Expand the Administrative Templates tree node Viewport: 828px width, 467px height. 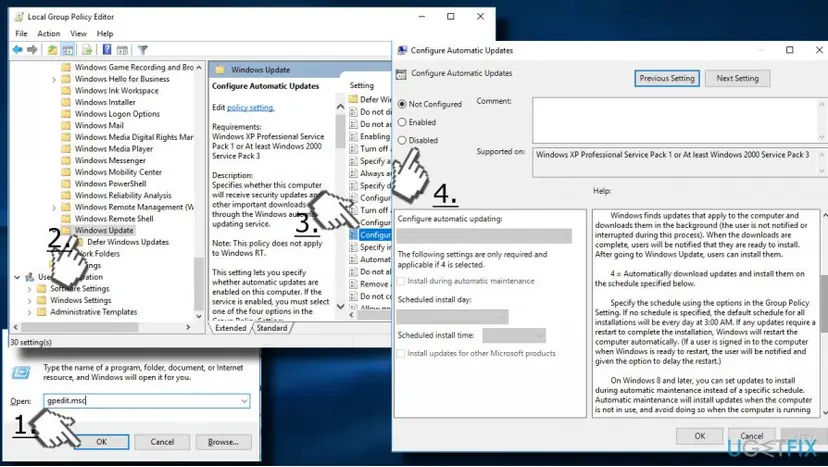pyautogui.click(x=30, y=312)
